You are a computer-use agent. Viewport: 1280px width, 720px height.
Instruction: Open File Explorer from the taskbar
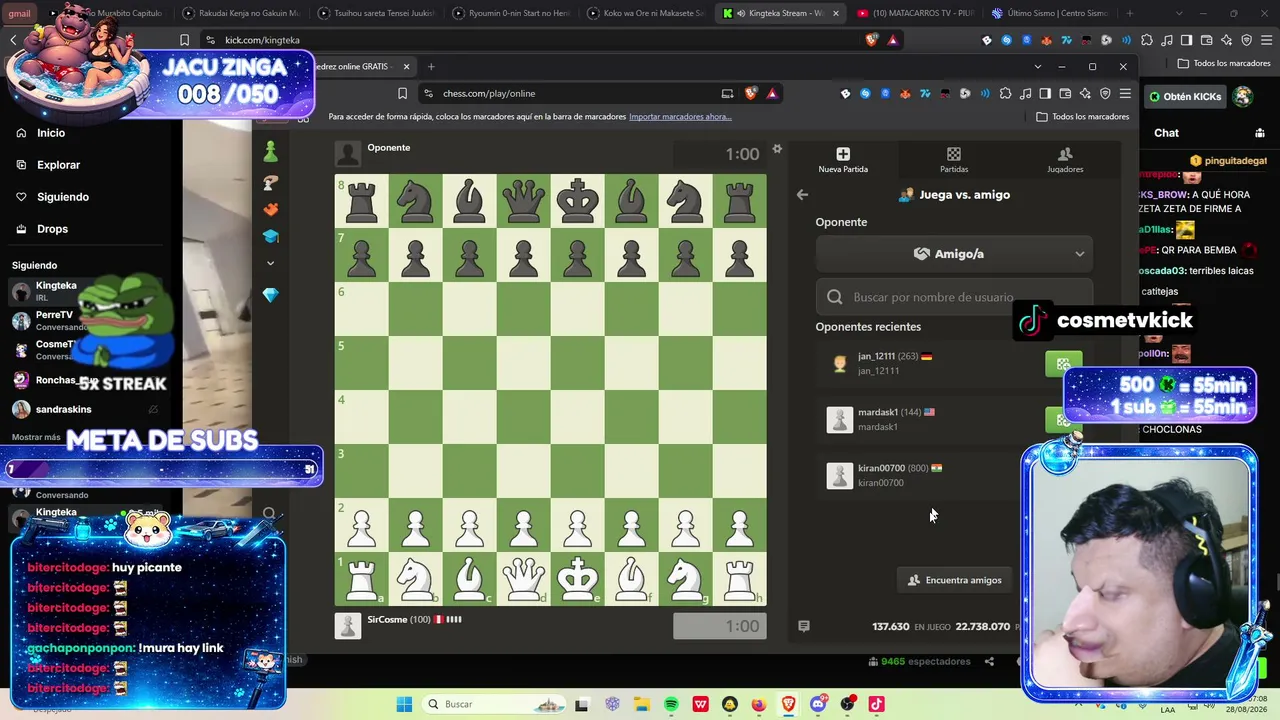(641, 704)
